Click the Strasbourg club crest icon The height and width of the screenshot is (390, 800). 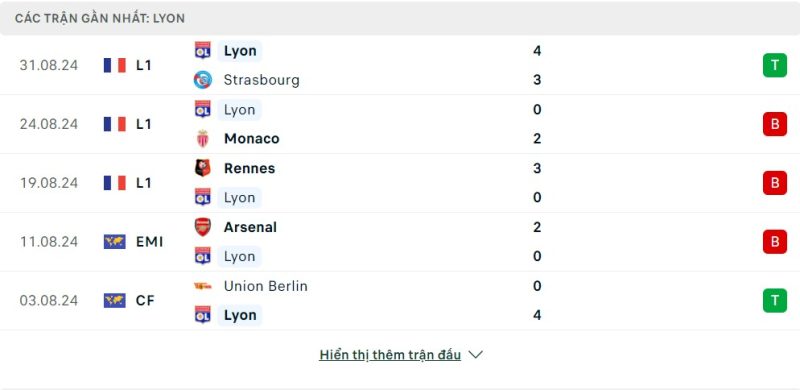tap(203, 80)
